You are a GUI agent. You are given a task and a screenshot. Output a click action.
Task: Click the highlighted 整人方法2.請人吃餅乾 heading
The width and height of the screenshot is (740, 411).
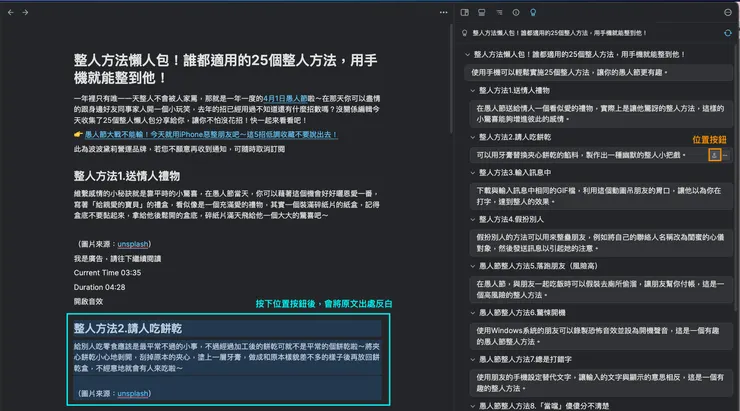127,328
